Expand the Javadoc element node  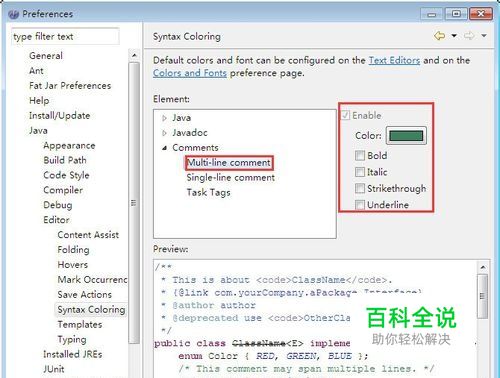164,133
